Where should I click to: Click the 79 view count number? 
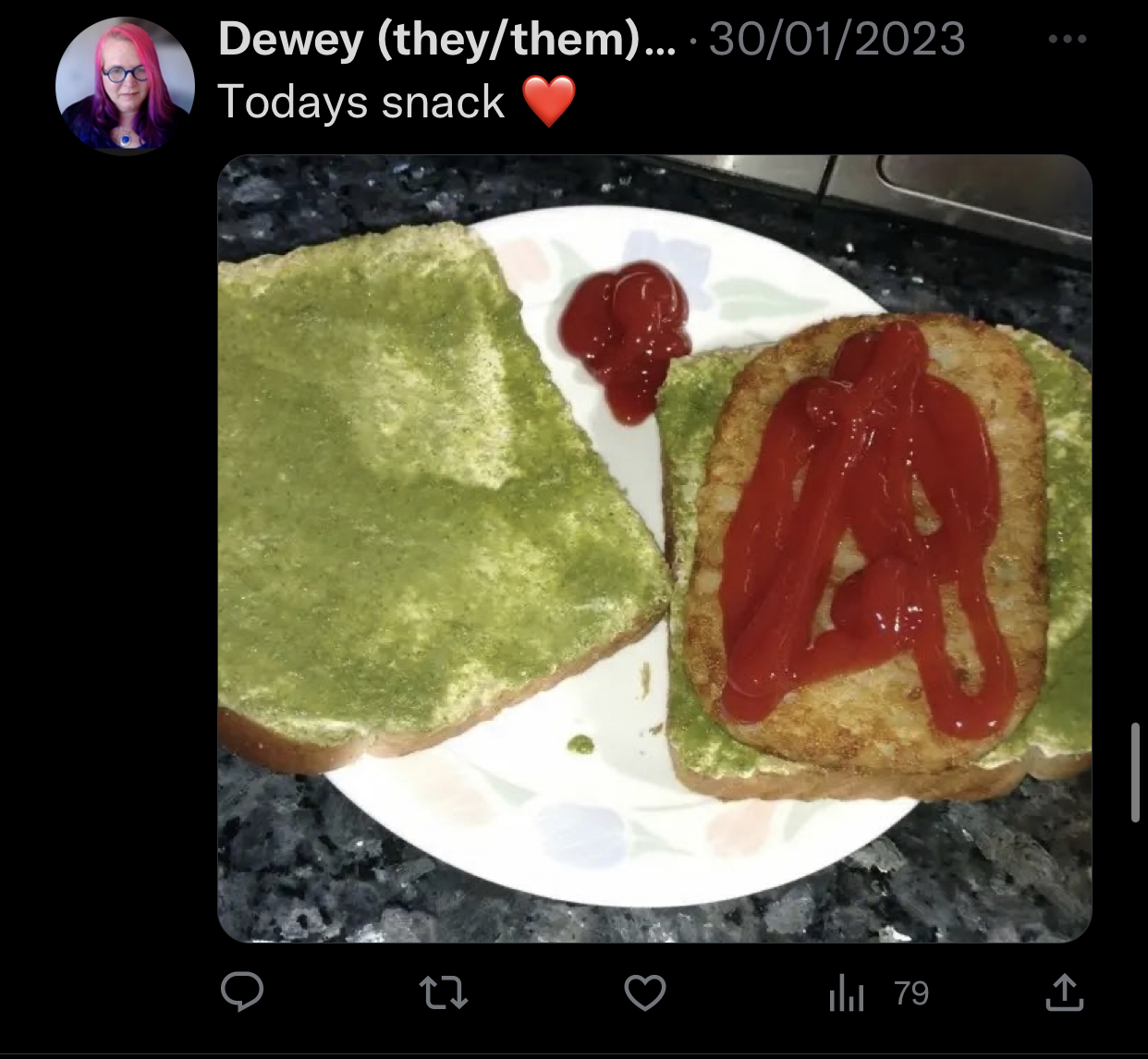point(911,993)
